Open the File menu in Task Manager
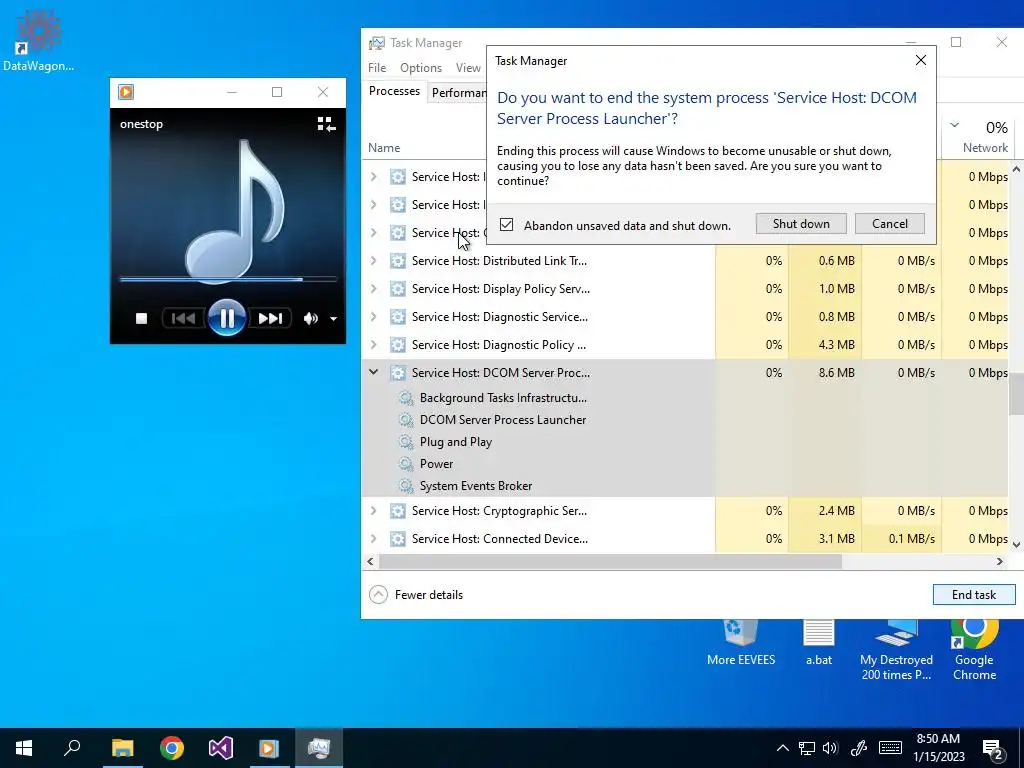Viewport: 1024px width, 768px height. [x=377, y=68]
